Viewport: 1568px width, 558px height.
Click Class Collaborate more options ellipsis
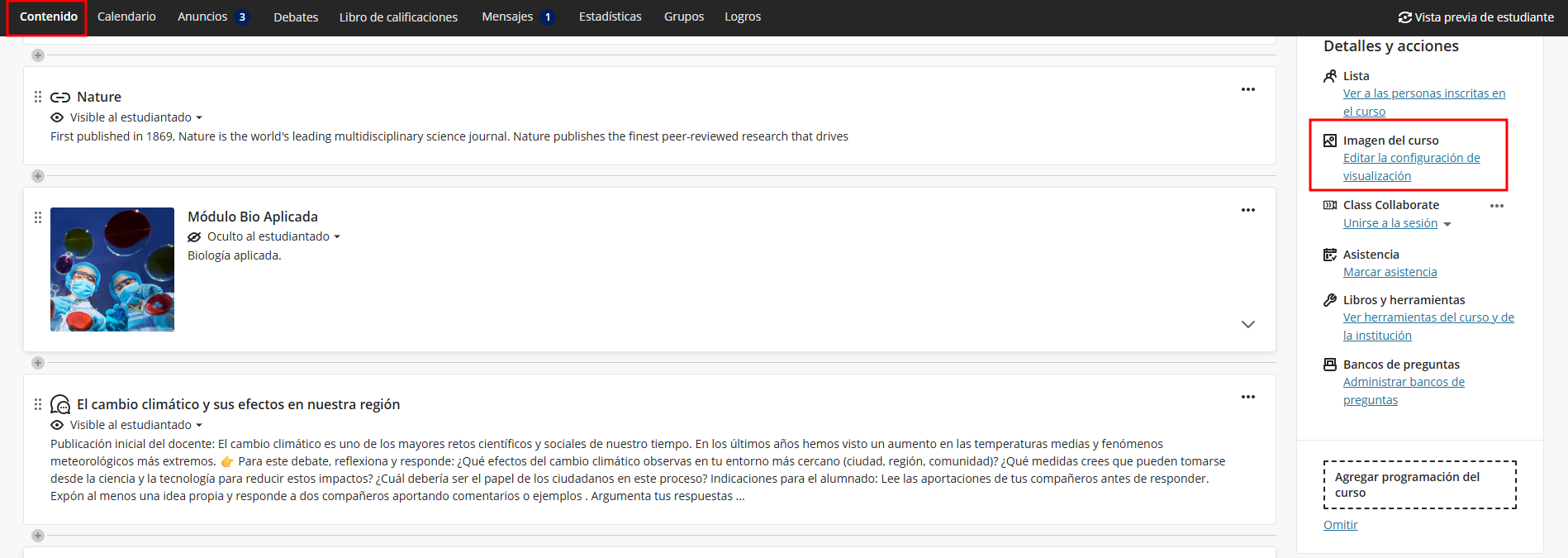pyautogui.click(x=1496, y=206)
